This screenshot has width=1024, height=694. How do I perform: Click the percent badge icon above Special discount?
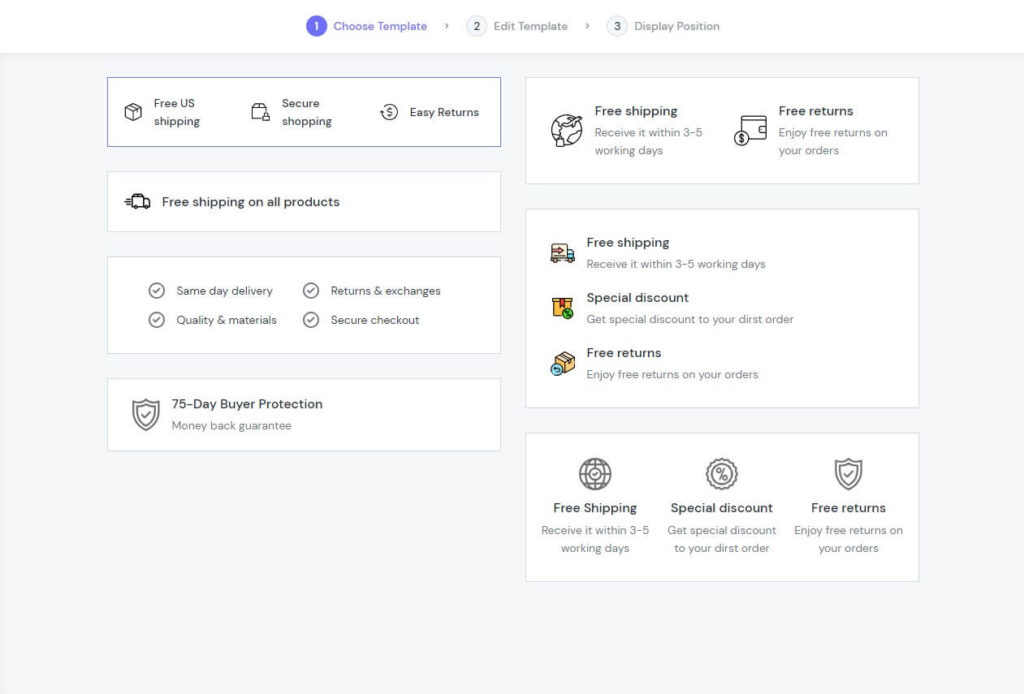(x=722, y=474)
